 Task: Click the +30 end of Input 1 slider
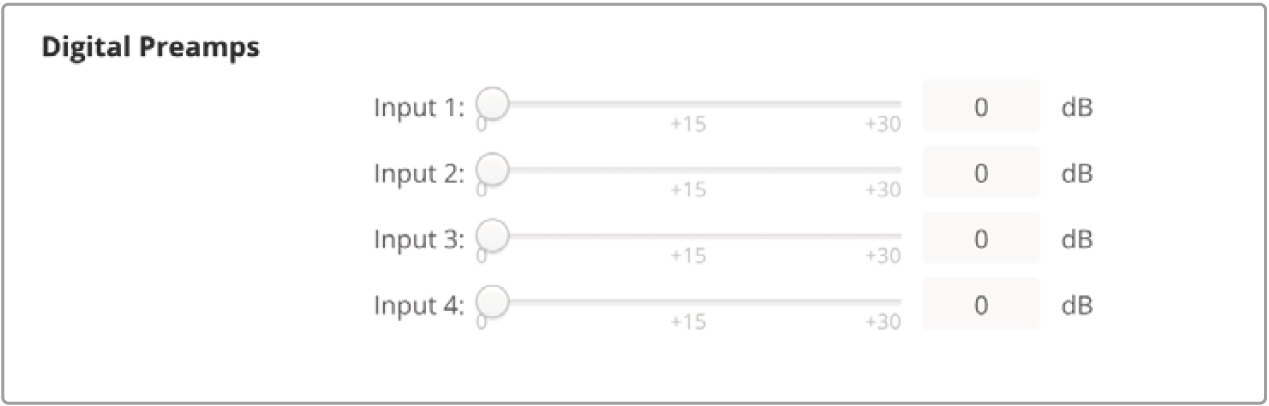(x=897, y=103)
